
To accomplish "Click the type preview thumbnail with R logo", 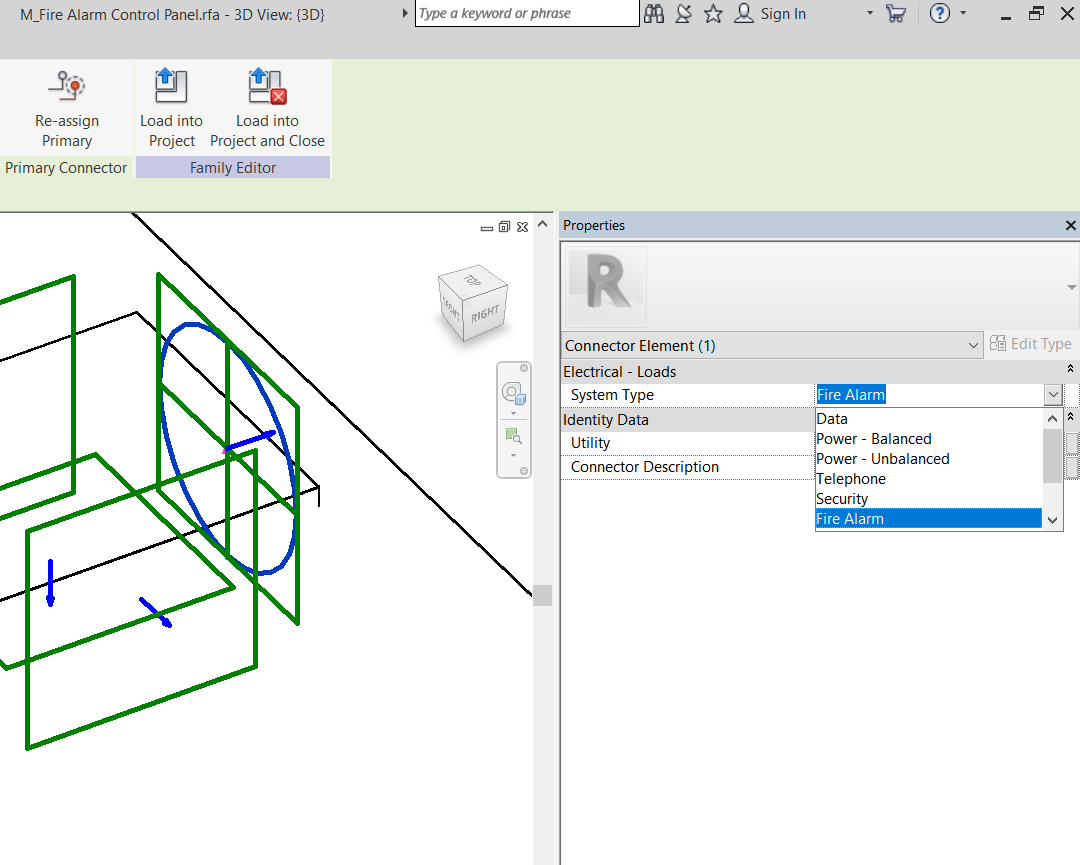I will tap(606, 286).
